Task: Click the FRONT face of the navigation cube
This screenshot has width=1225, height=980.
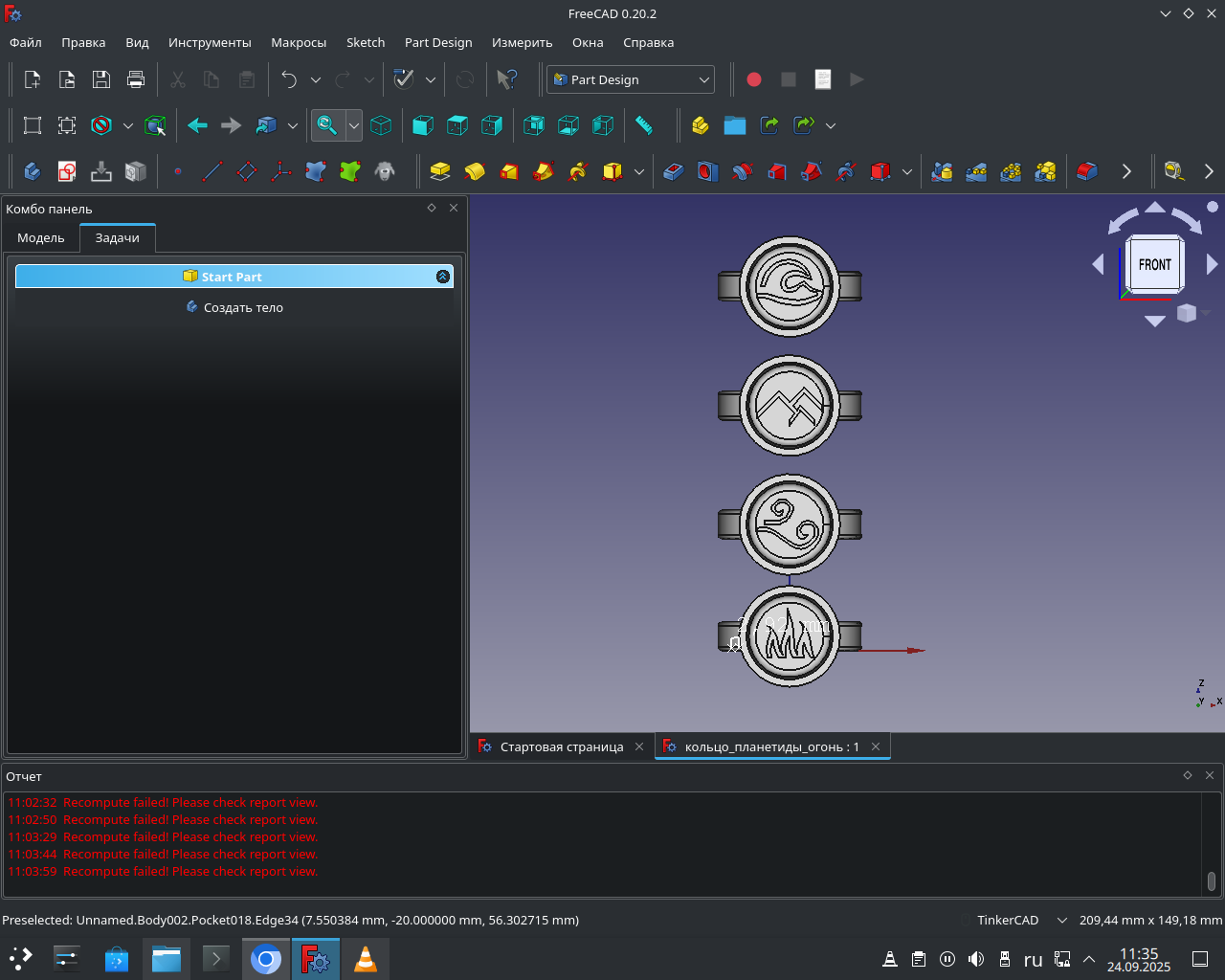Action: pyautogui.click(x=1155, y=264)
